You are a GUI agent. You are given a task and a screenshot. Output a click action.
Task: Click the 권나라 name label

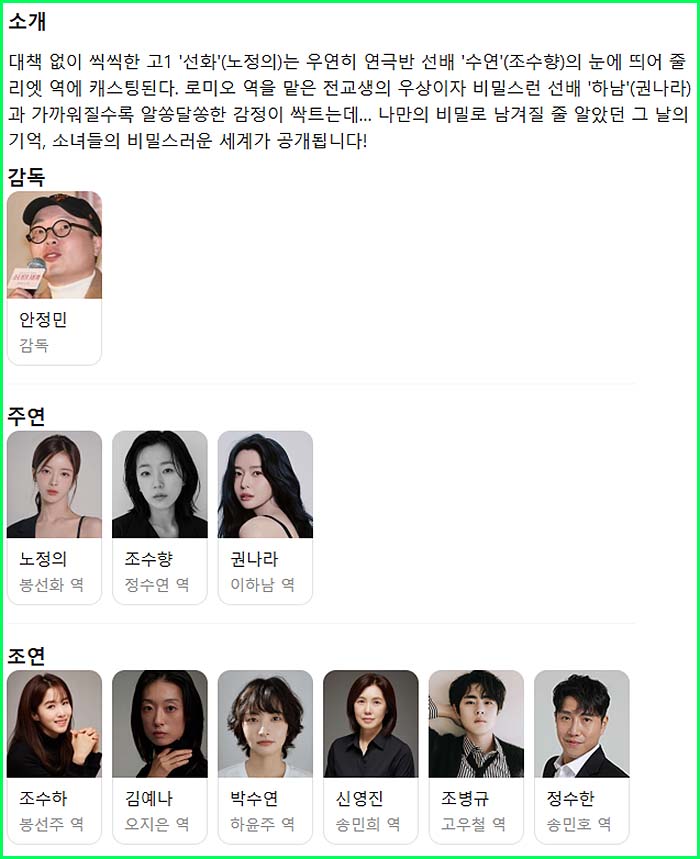254,559
